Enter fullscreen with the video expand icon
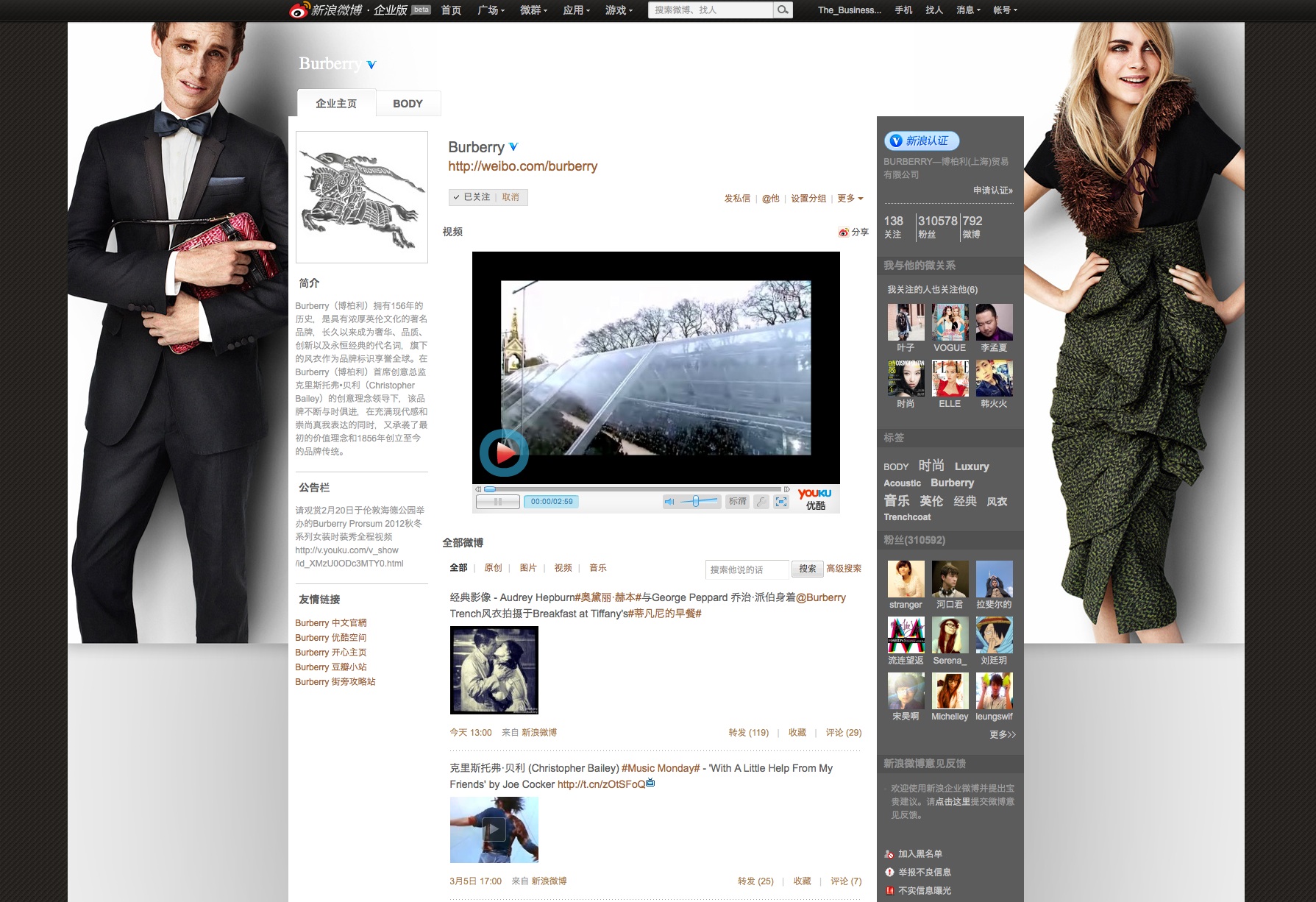1316x902 pixels. click(781, 502)
